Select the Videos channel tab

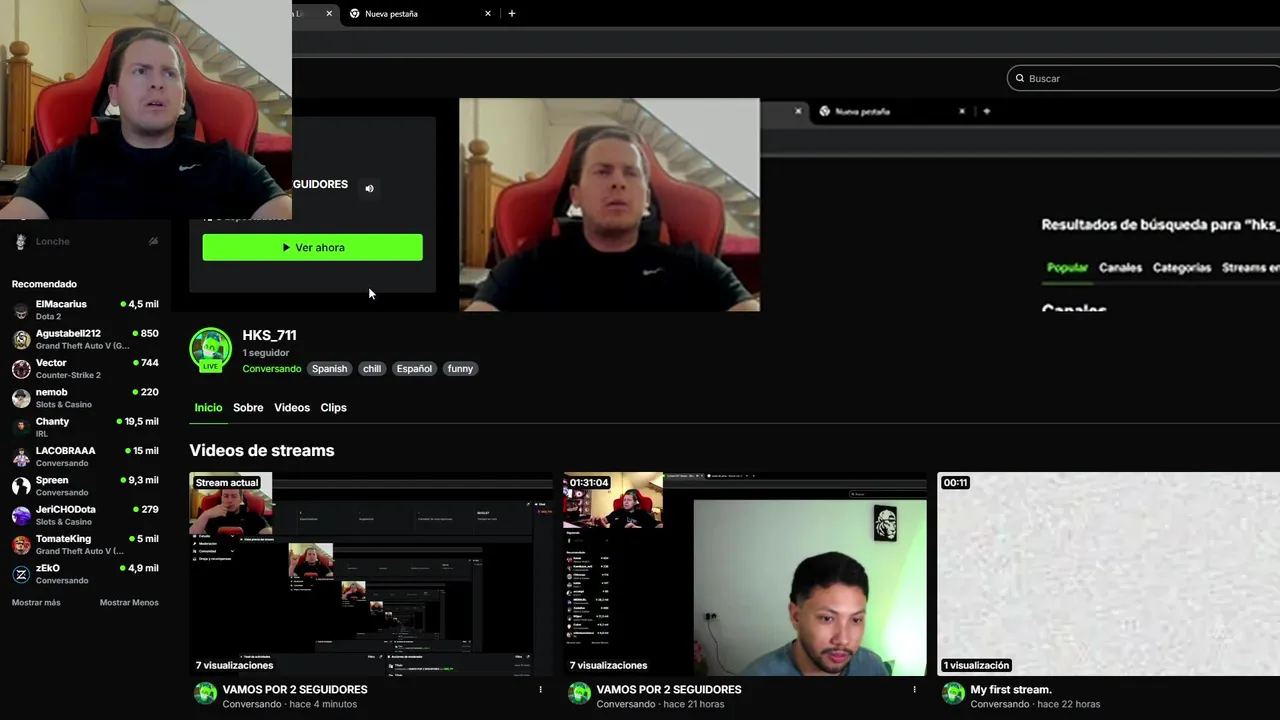(x=292, y=407)
